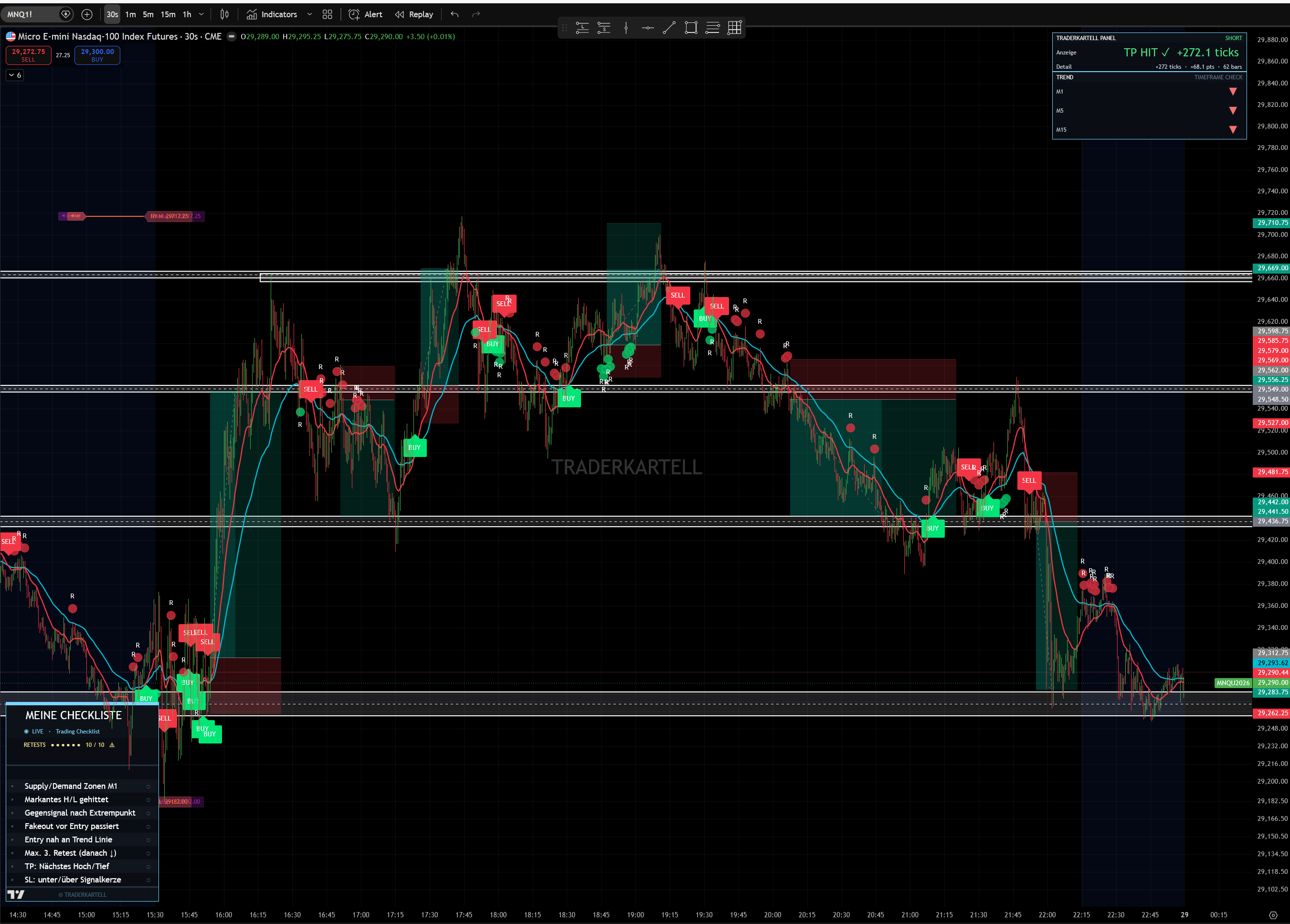Select the Vertical Line drawing tool
1290x924 pixels.
point(625,27)
